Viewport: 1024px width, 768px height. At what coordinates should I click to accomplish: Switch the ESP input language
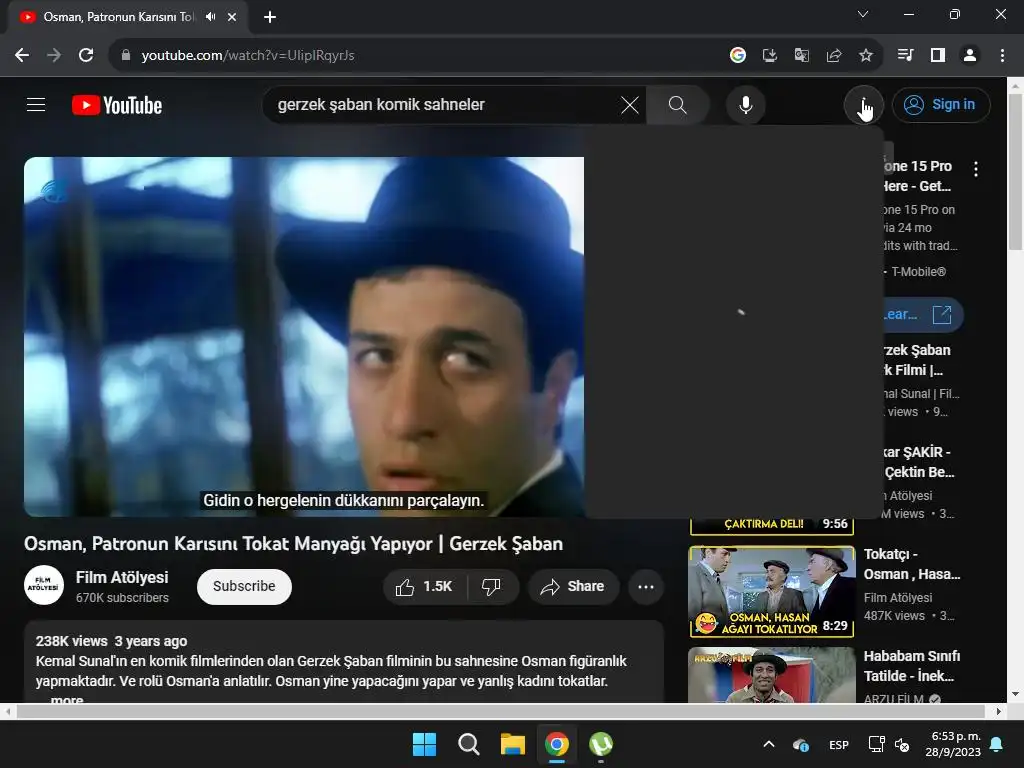[839, 744]
